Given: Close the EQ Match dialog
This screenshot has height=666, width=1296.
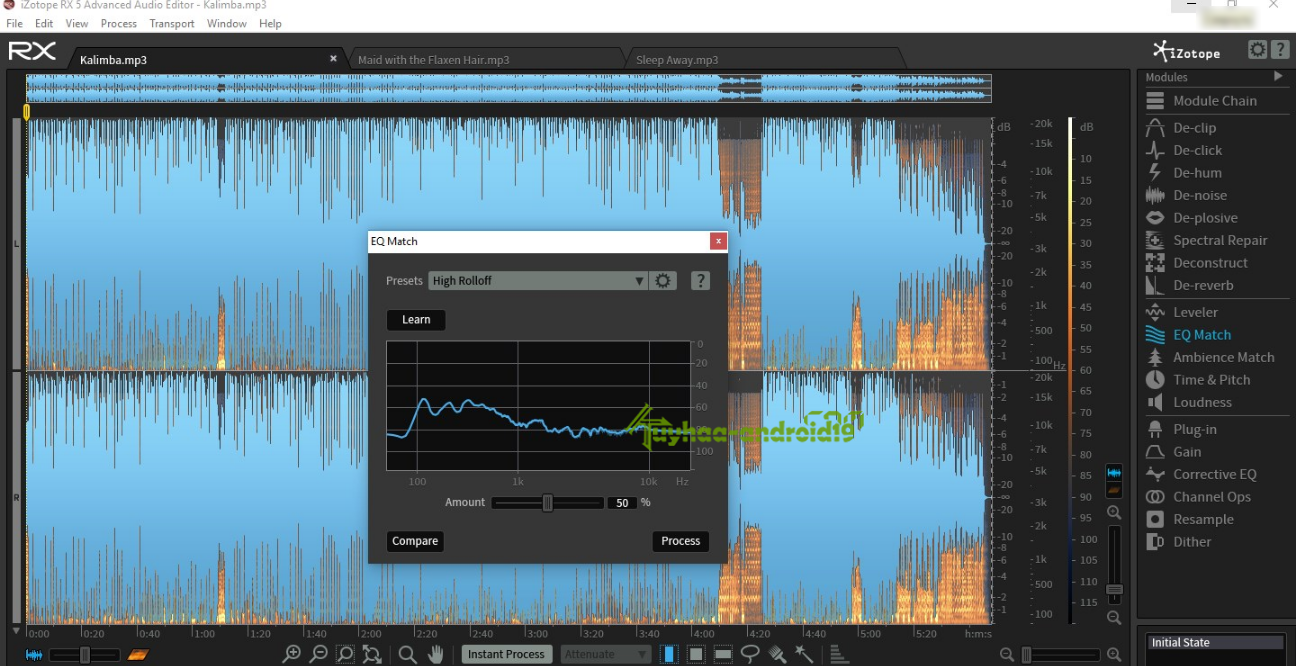Looking at the screenshot, I should click(718, 241).
